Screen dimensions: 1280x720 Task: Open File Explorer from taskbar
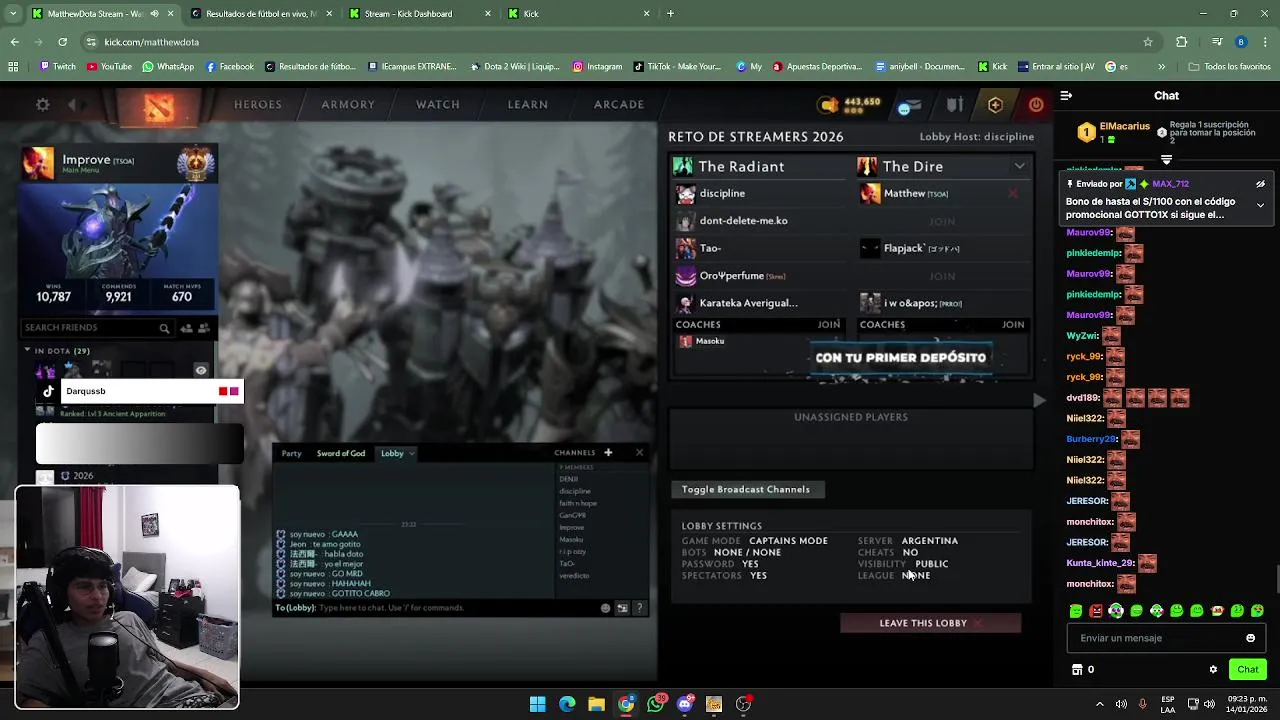596,704
